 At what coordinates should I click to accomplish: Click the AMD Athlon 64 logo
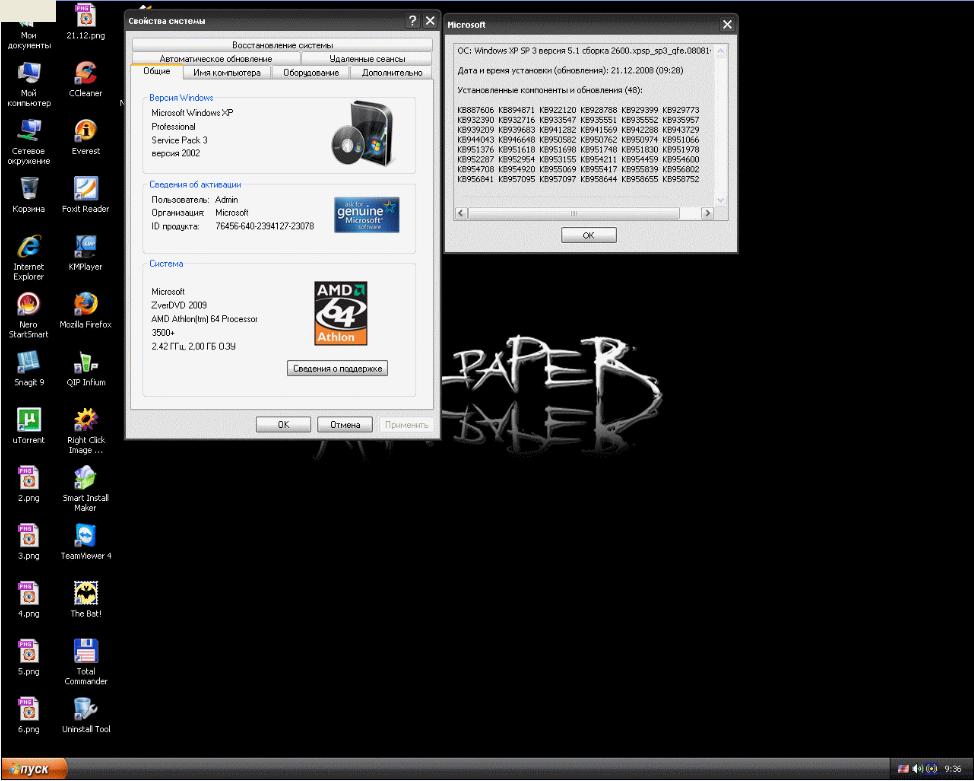[x=340, y=313]
